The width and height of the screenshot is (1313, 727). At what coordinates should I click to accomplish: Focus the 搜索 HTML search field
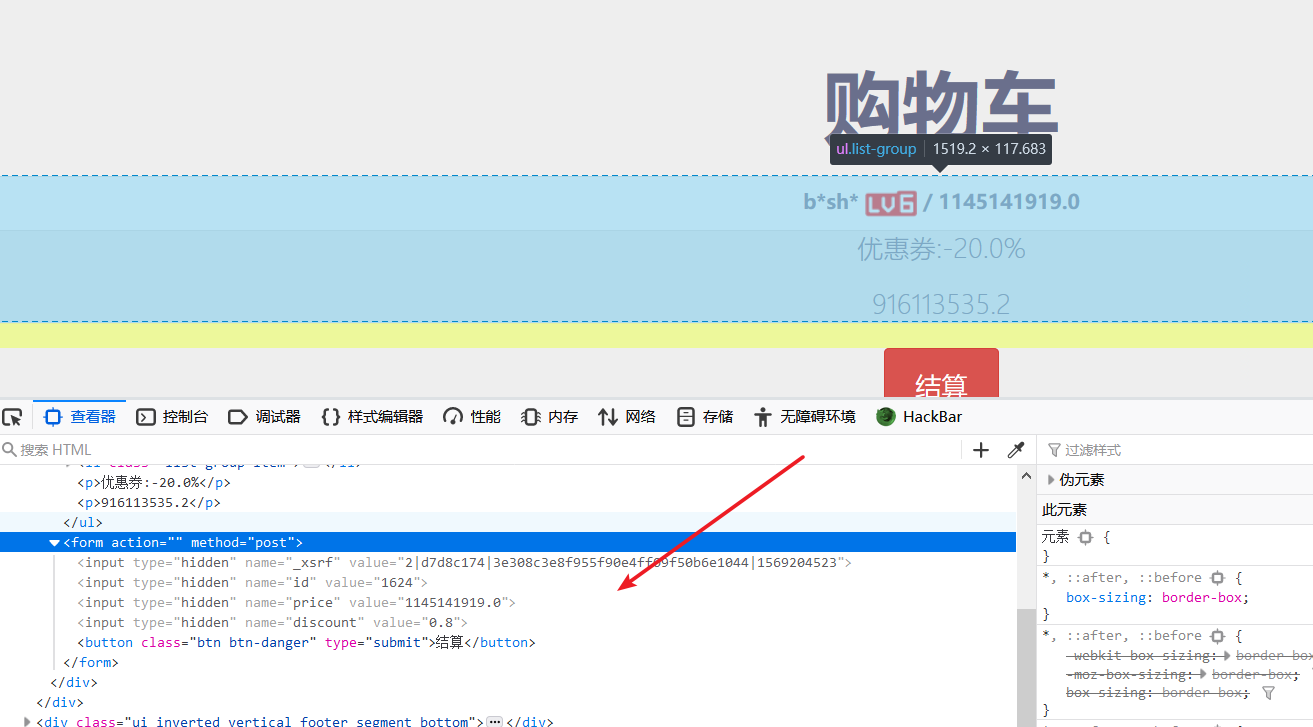pyautogui.click(x=480, y=450)
